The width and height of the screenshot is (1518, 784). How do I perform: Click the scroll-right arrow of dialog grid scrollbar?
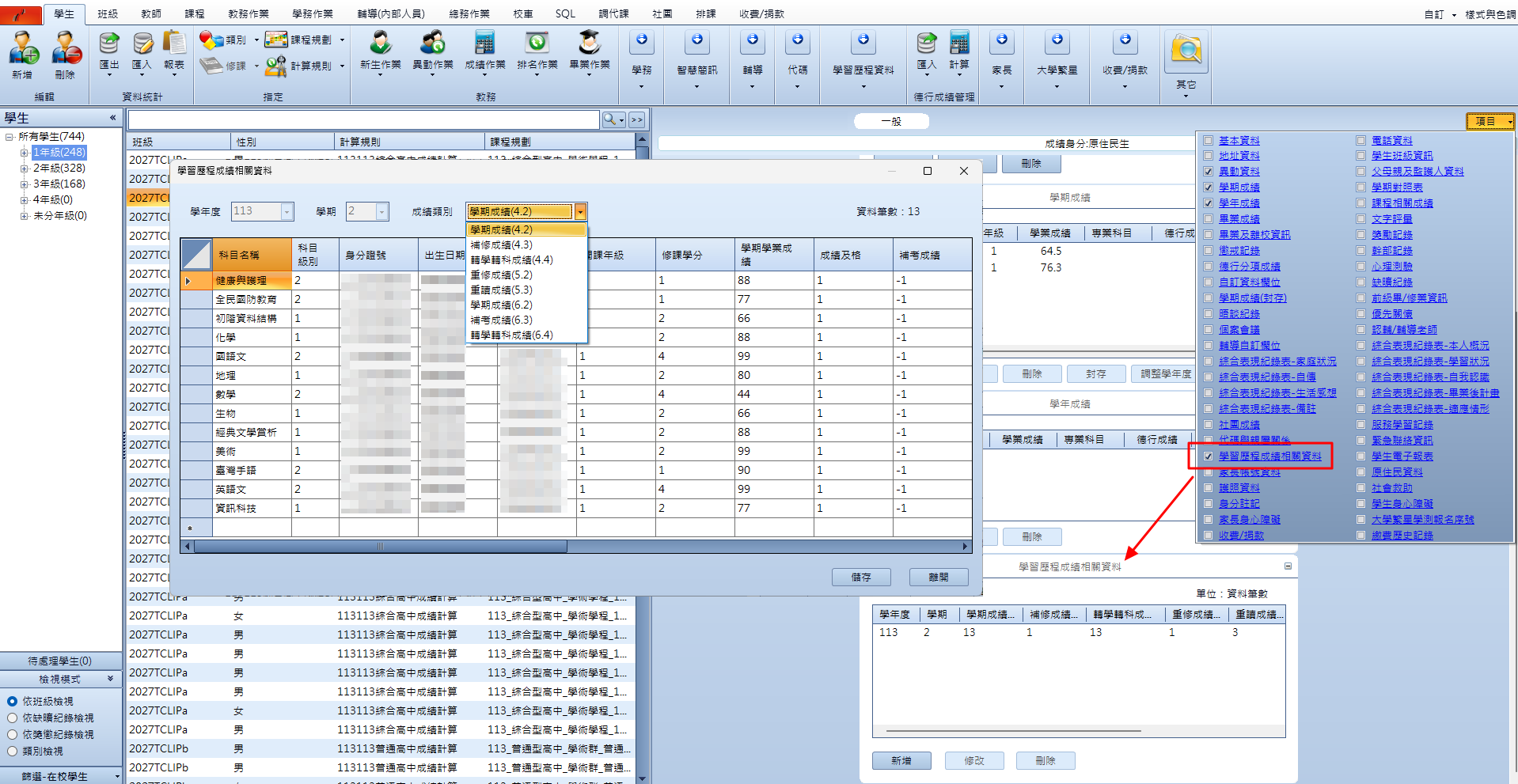tap(966, 547)
